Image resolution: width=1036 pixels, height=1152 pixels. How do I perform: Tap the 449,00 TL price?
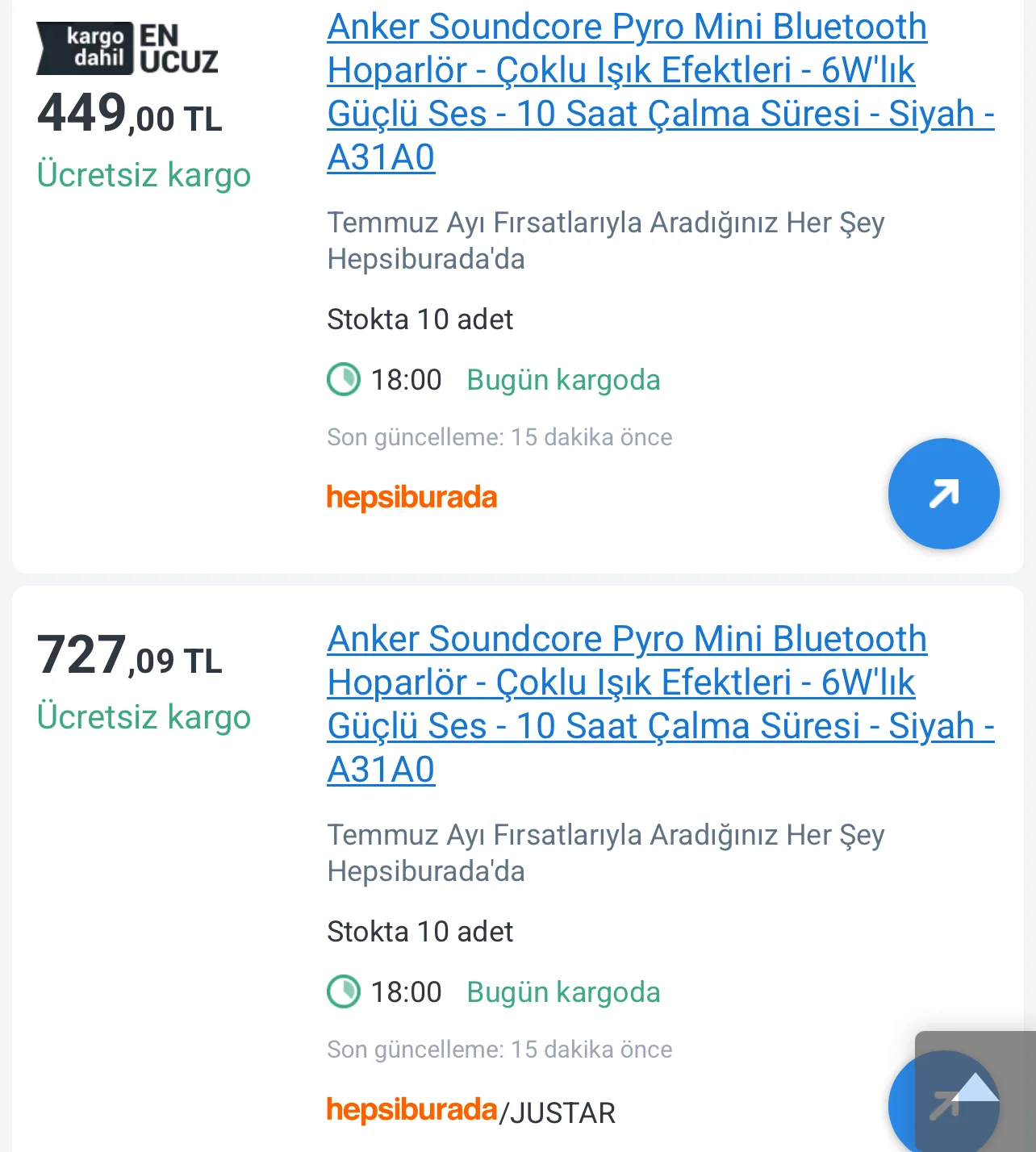click(129, 114)
